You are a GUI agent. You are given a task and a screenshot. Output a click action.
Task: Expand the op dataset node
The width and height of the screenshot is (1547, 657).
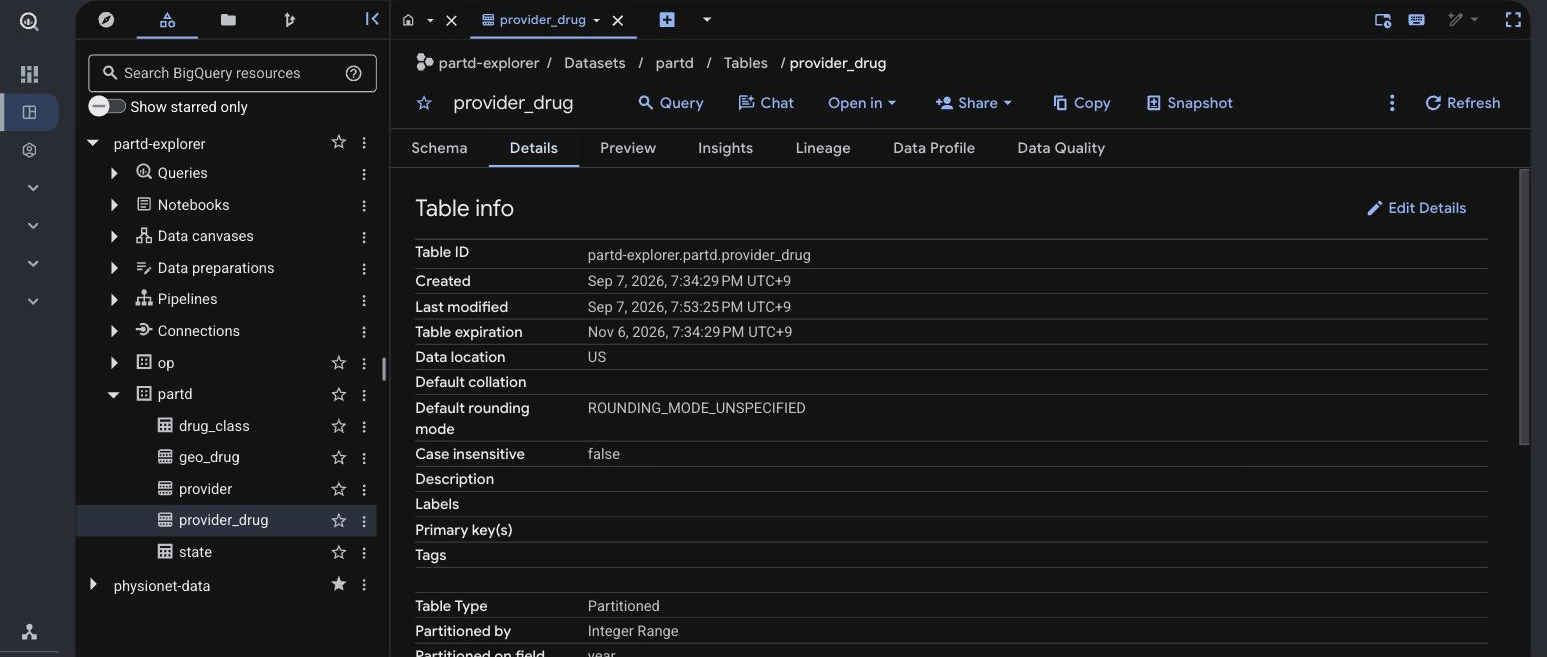pos(114,362)
